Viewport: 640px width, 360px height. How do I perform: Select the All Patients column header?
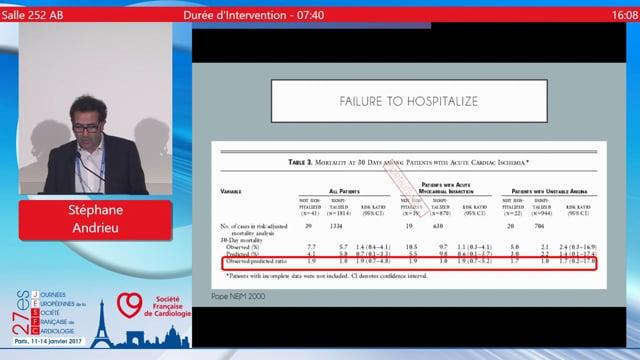point(344,191)
